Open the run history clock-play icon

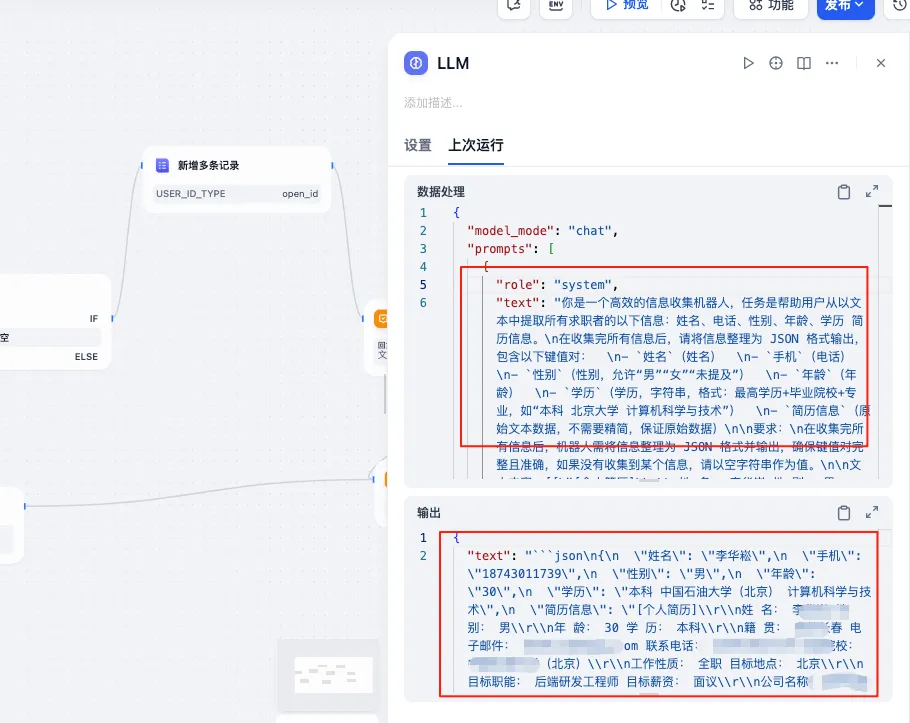point(678,6)
